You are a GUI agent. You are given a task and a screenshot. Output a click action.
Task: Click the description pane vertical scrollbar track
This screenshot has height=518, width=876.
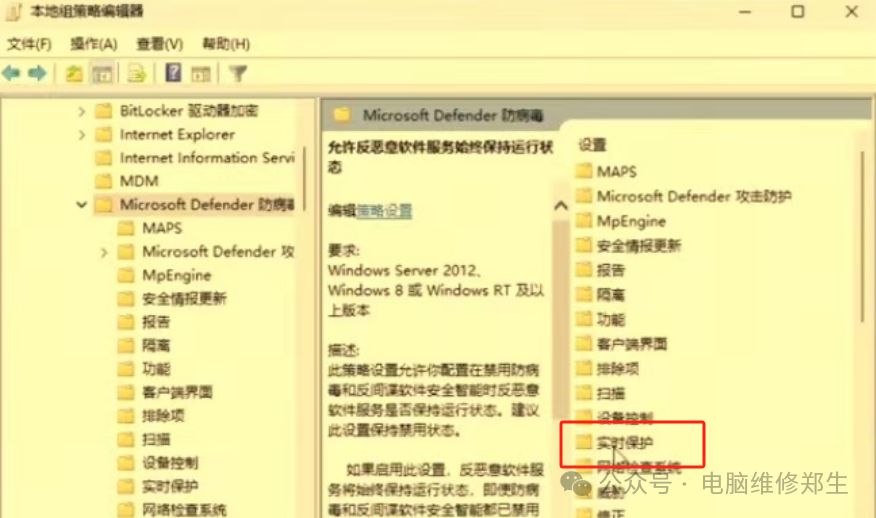click(561, 319)
